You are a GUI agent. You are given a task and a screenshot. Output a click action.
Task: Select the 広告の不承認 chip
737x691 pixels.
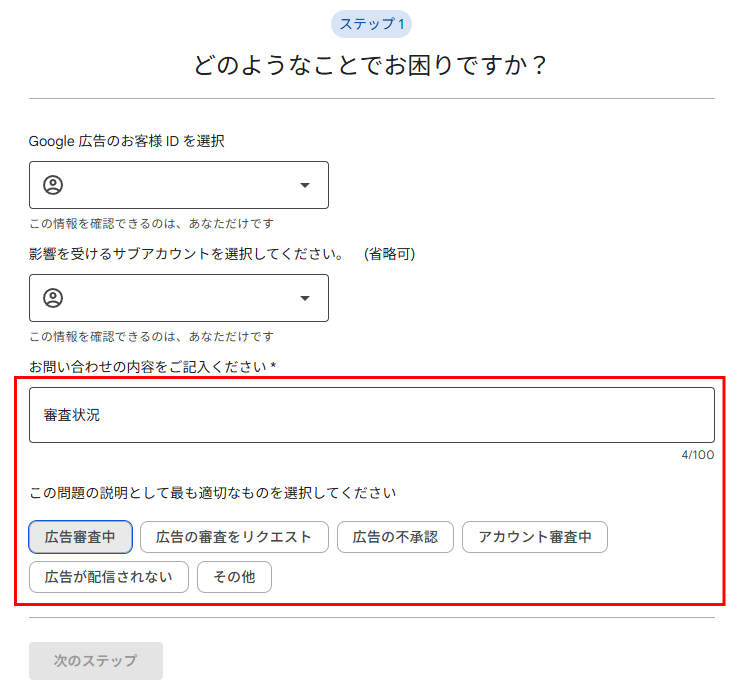pos(395,537)
